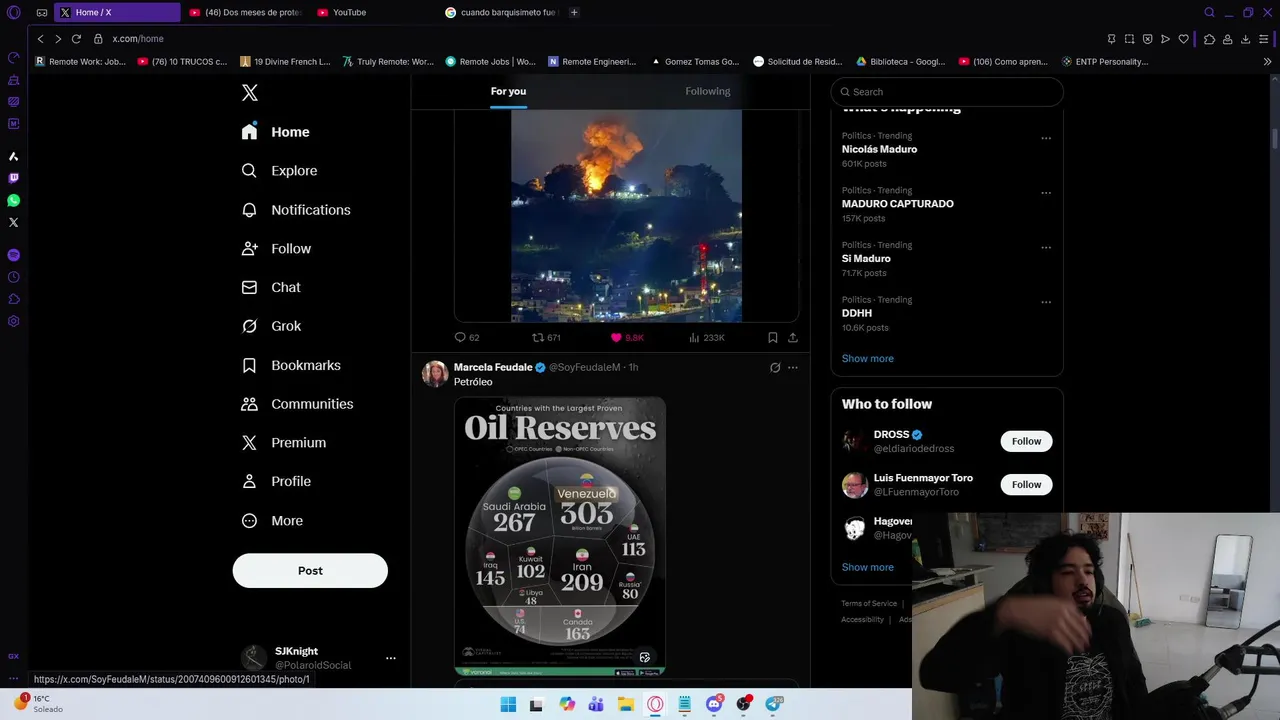Show more Who to follow suggestions
Screen dimensions: 1280x720
pos(868,567)
